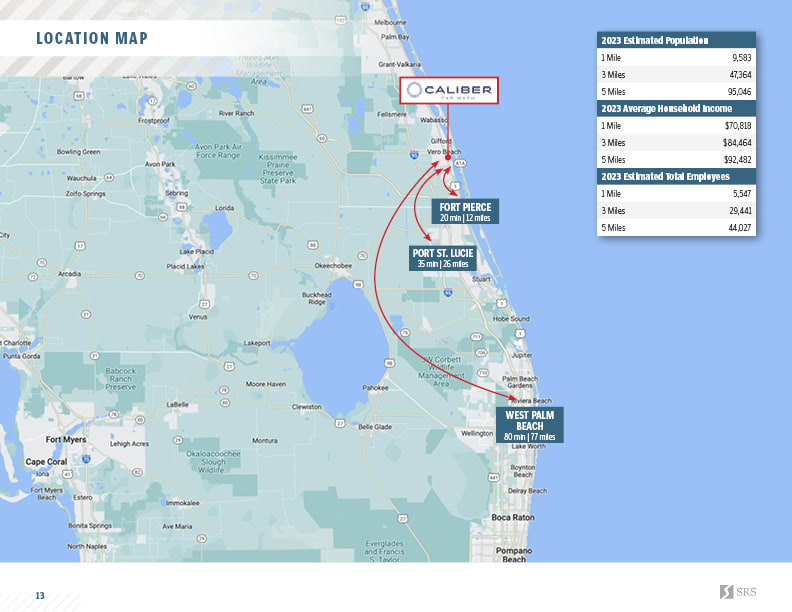Click the Cape Coral map label
792x612 pixels.
tap(46, 462)
